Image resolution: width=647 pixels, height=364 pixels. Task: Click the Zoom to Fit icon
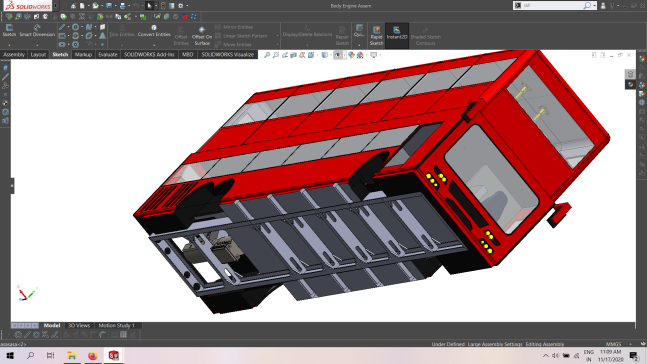[x=267, y=55]
